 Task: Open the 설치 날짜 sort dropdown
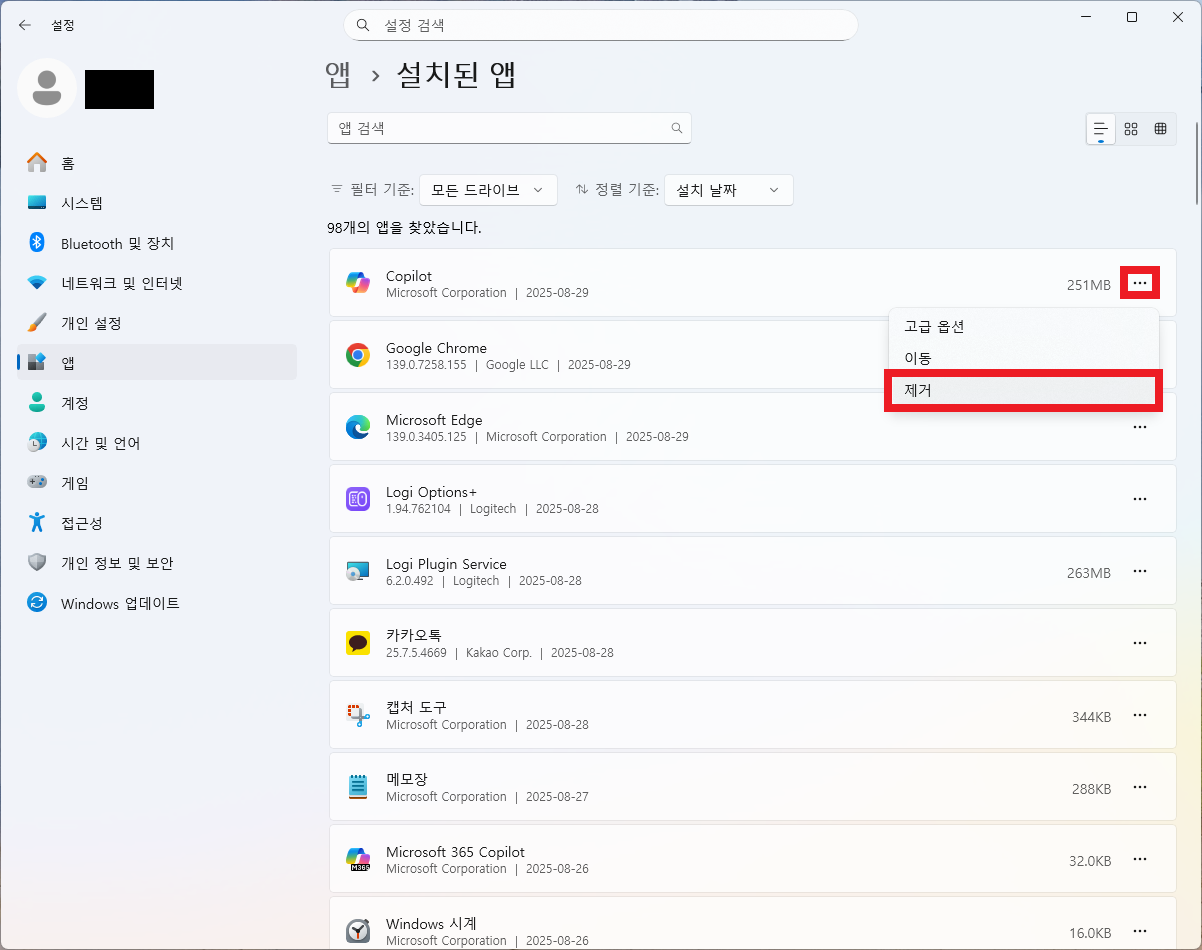click(728, 190)
